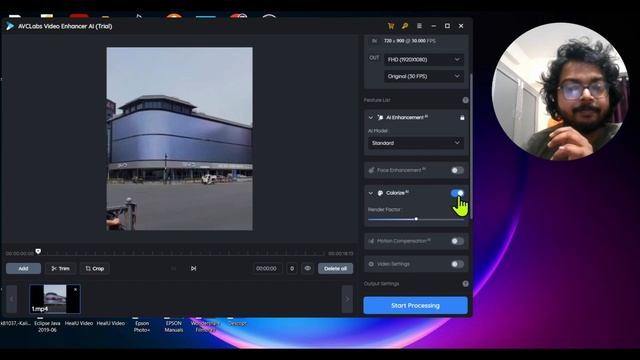Click the Crop button
Image resolution: width=640 pixels, height=360 pixels.
pyautogui.click(x=95, y=269)
